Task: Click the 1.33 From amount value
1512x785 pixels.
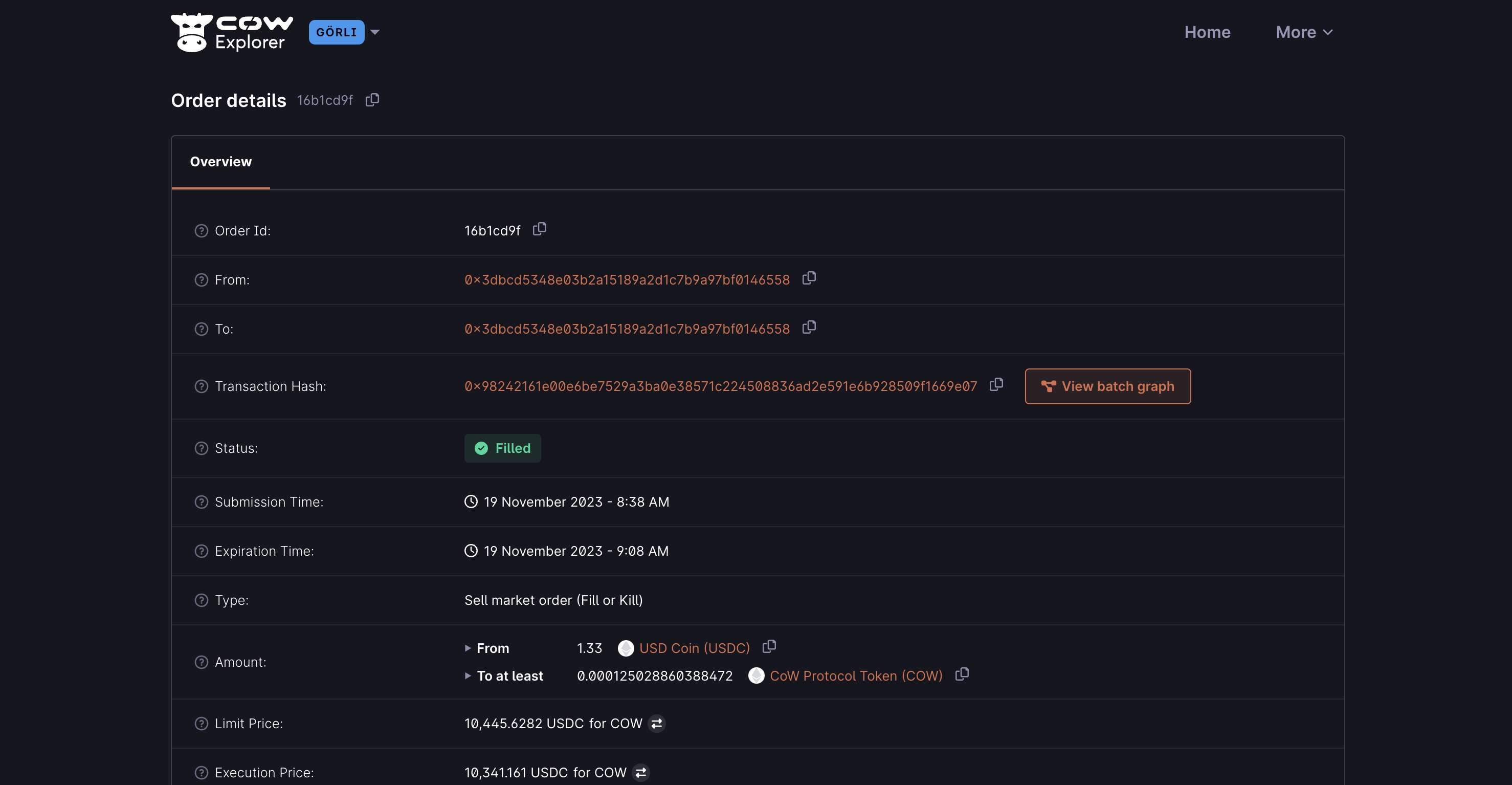Action: [589, 648]
